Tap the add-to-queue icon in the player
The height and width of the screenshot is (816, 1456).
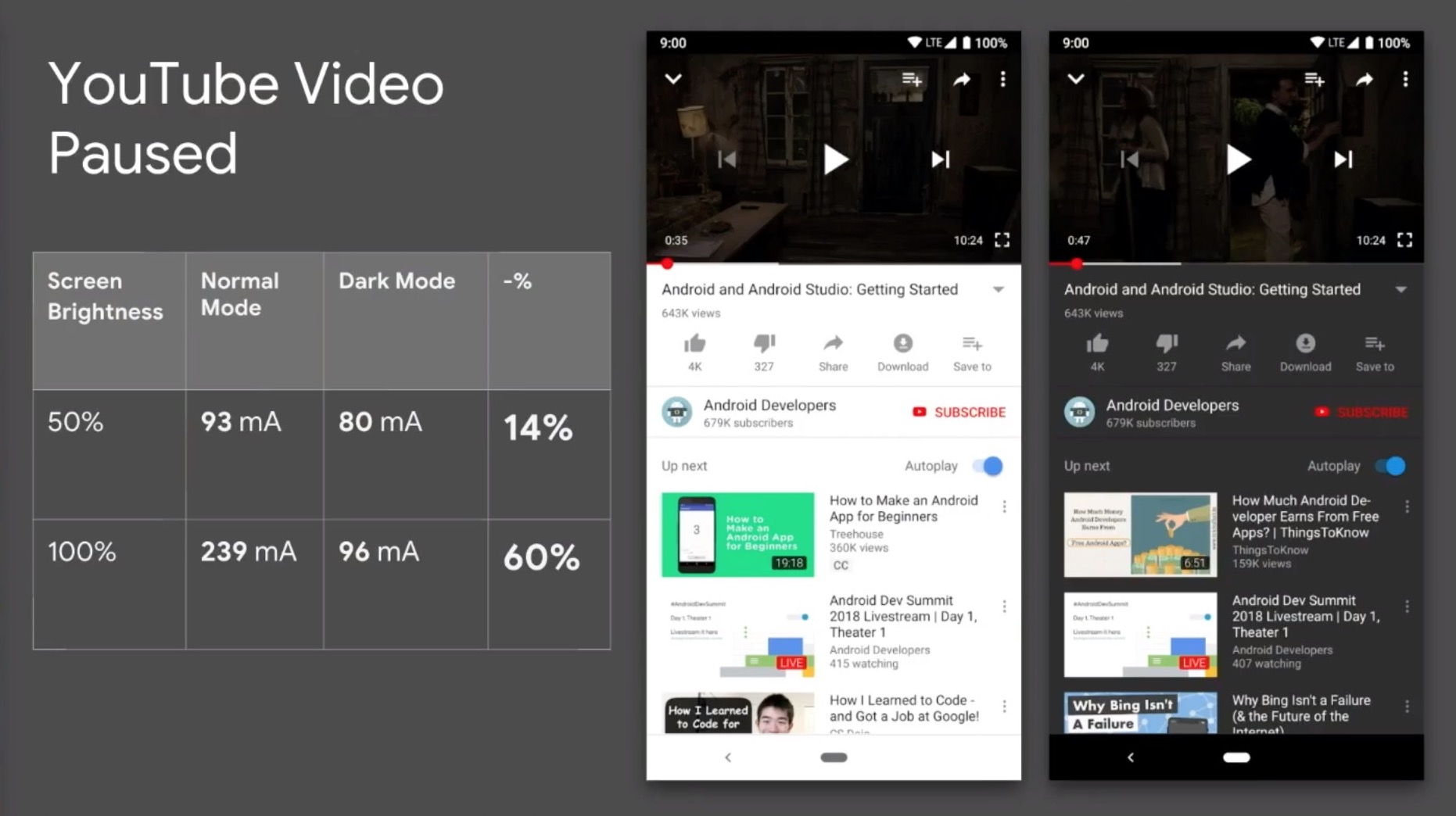point(911,79)
